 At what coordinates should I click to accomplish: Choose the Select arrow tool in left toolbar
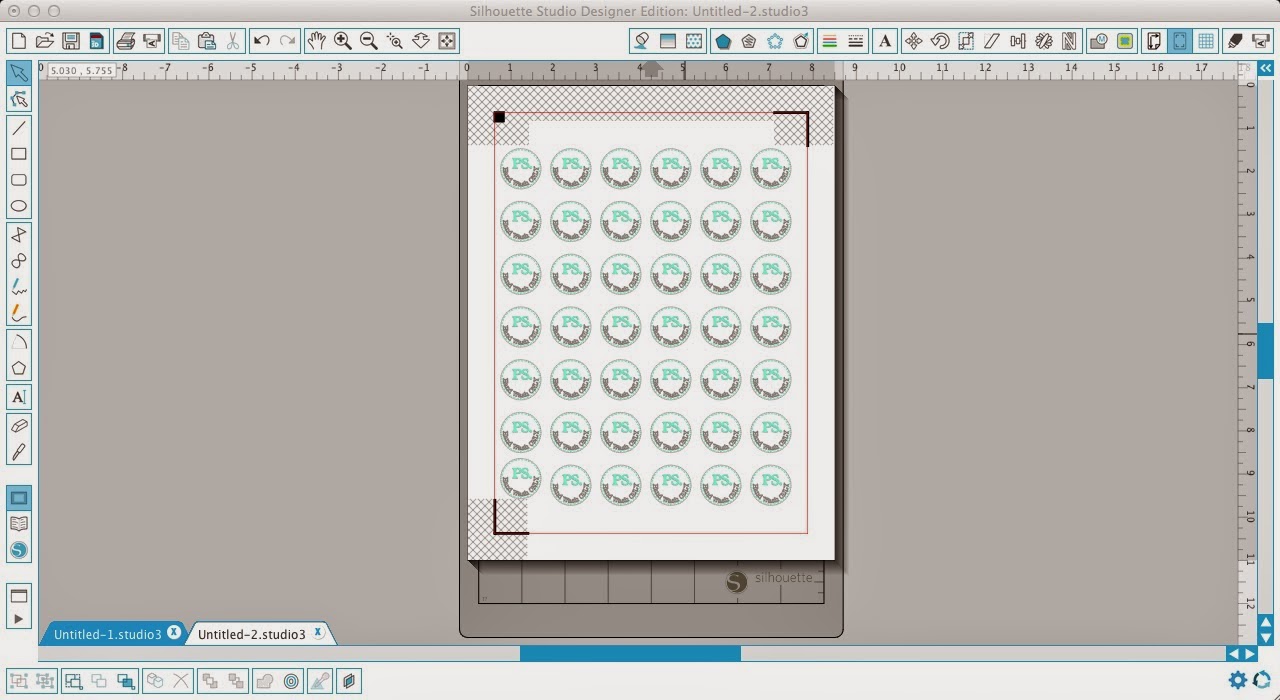tap(18, 72)
